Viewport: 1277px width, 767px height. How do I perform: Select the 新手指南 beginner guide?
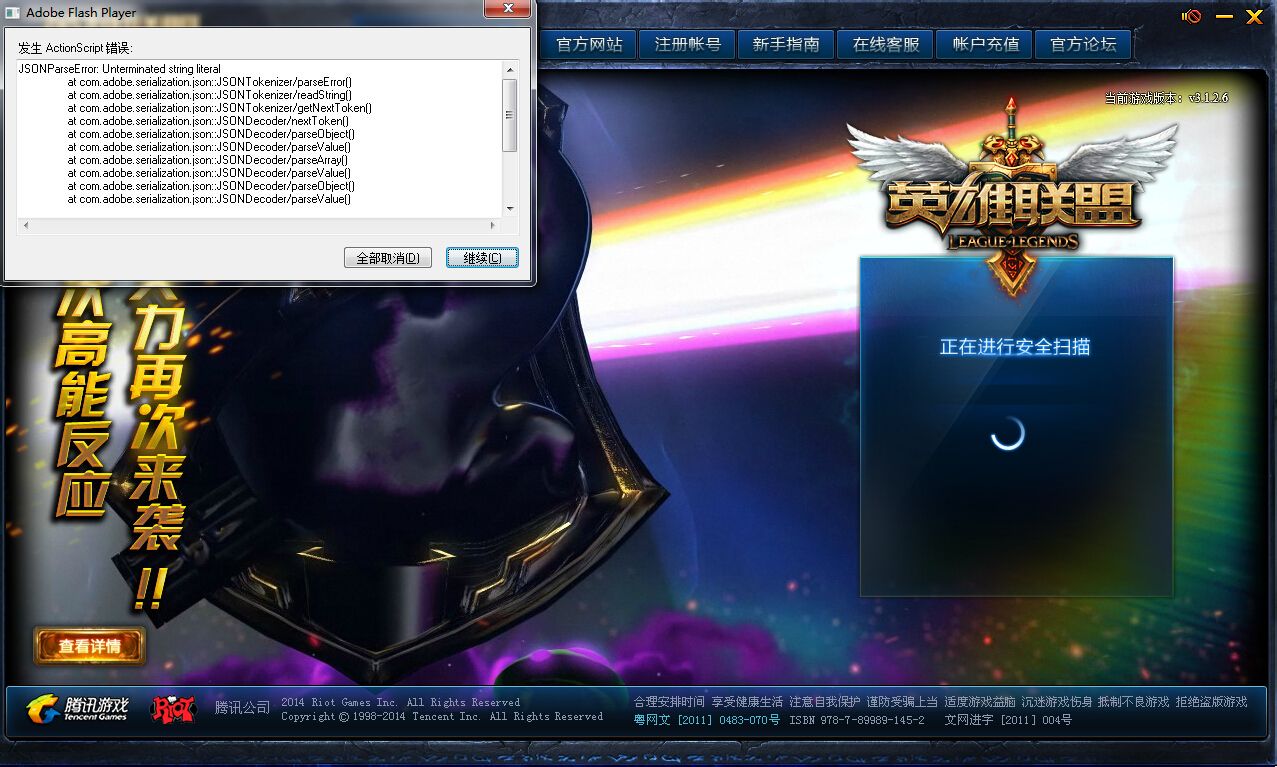786,44
